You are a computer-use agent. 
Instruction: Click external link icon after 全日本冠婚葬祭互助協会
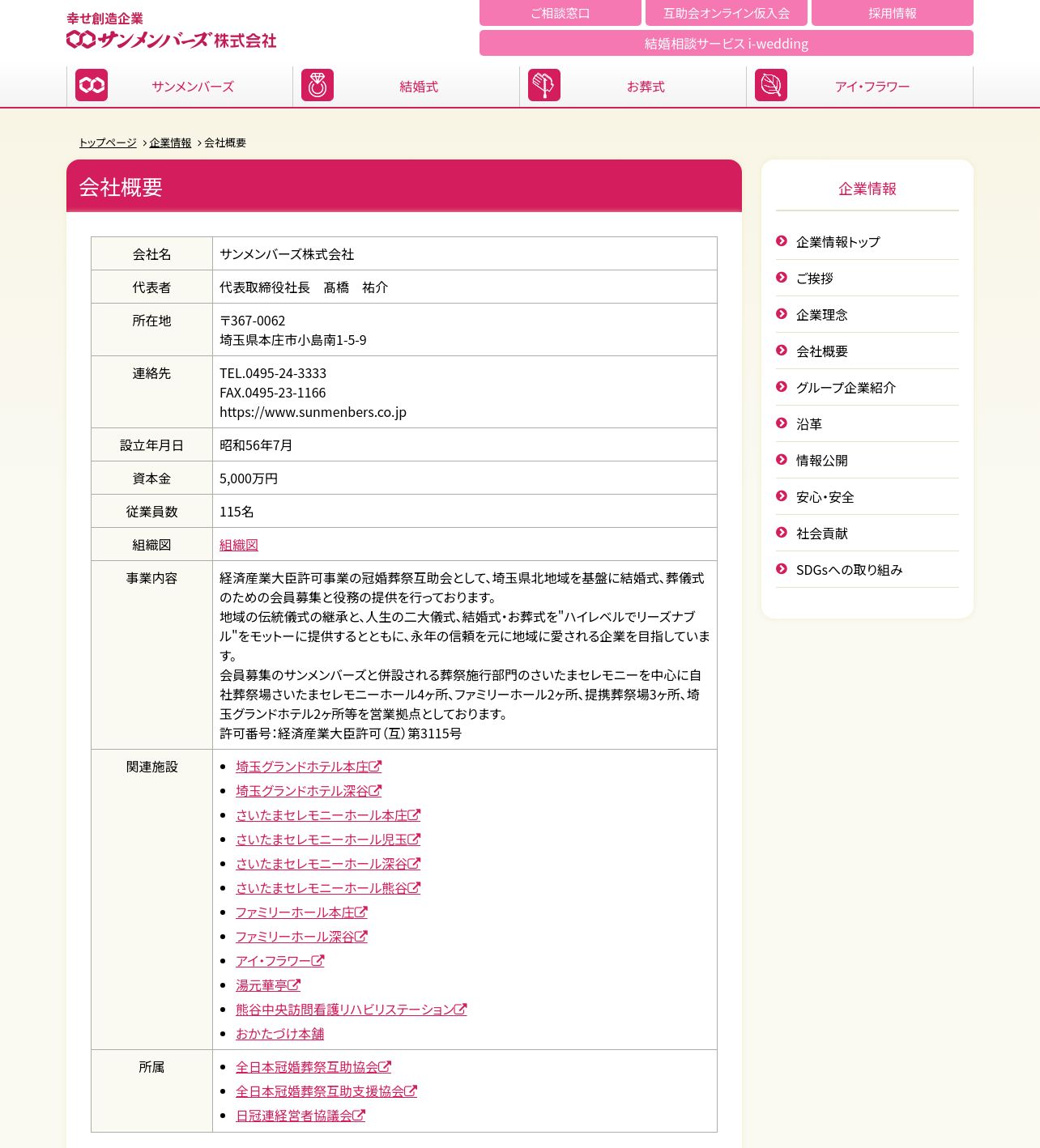click(x=385, y=1066)
